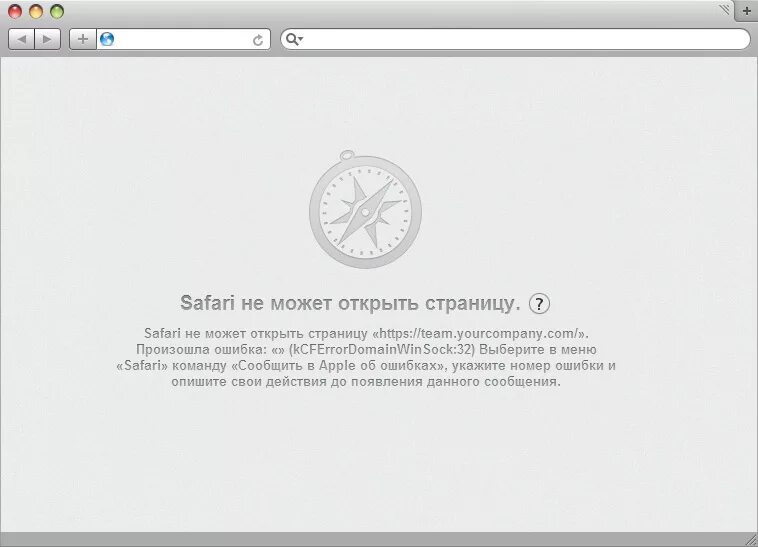Screen dimensions: 758x547
Task: Zoom the window with the green button
Action: (57, 12)
